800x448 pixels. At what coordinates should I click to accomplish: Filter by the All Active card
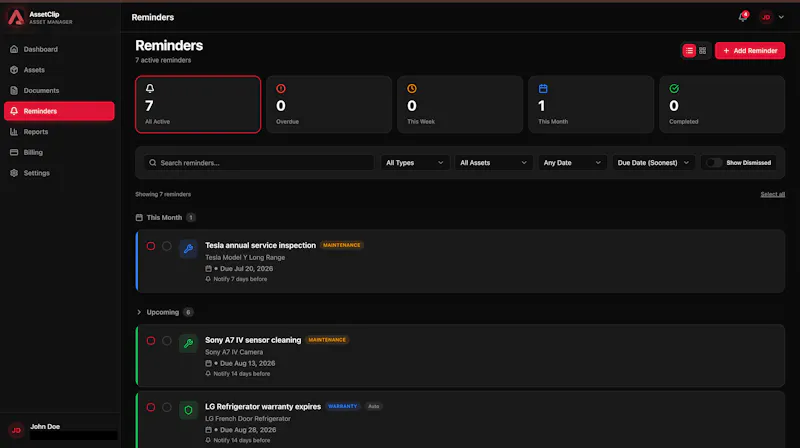click(198, 104)
